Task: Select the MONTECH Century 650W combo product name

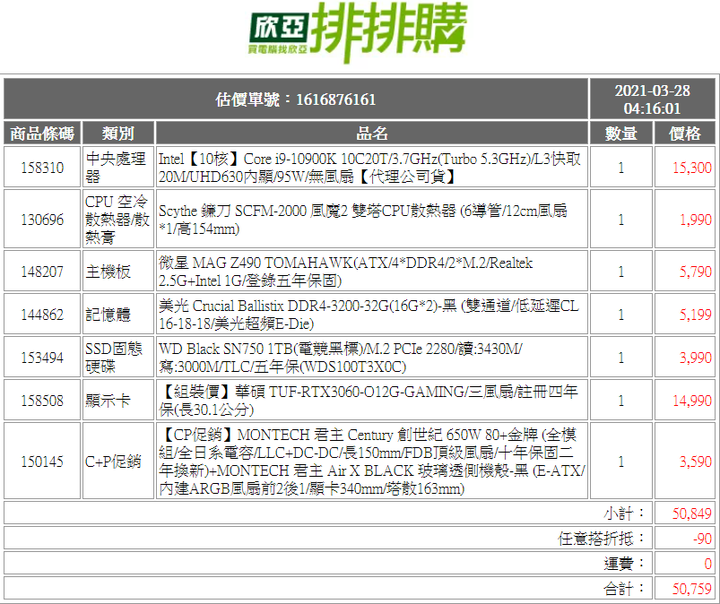Action: pyautogui.click(x=372, y=461)
